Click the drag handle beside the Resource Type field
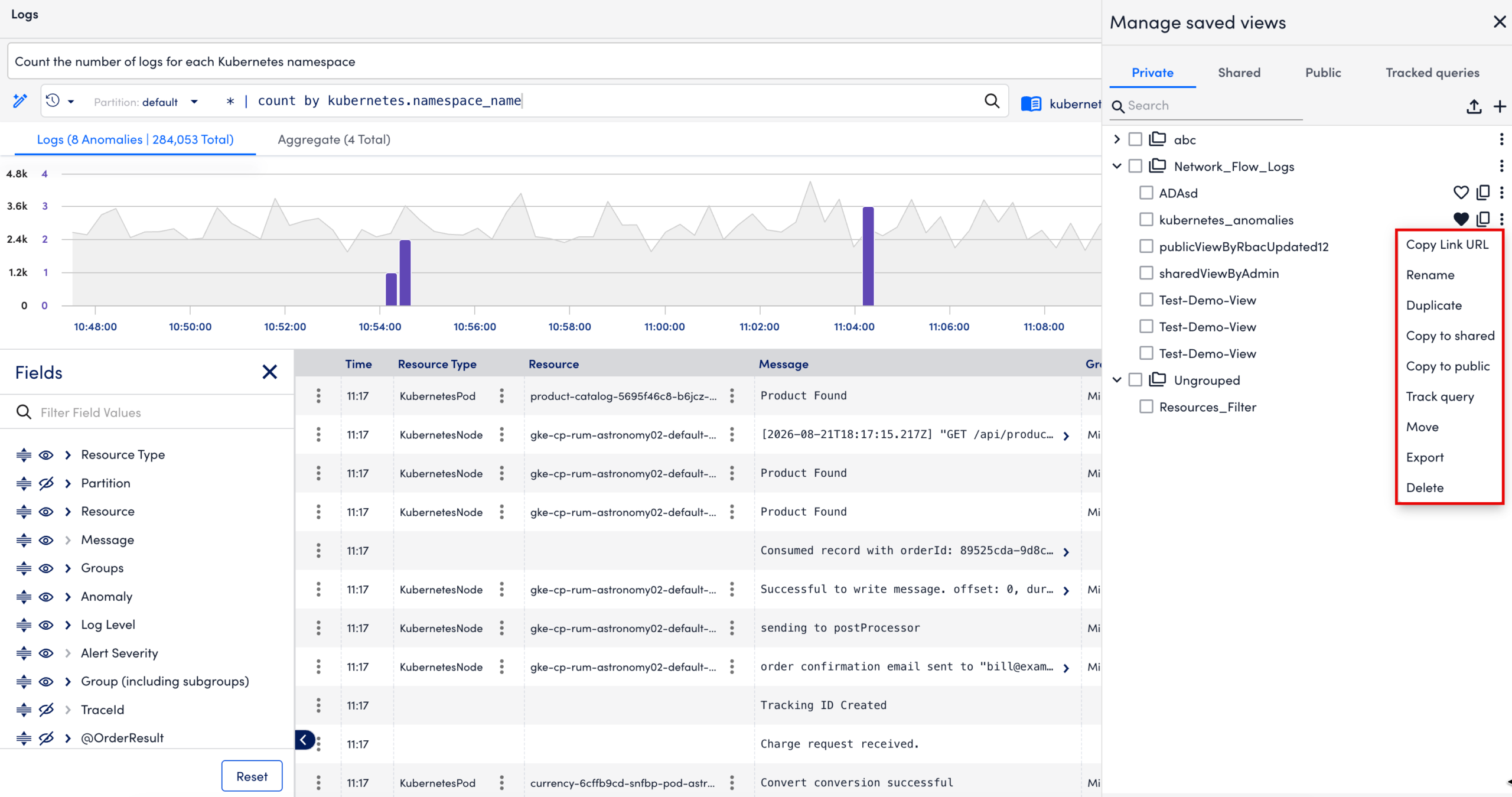 [24, 455]
